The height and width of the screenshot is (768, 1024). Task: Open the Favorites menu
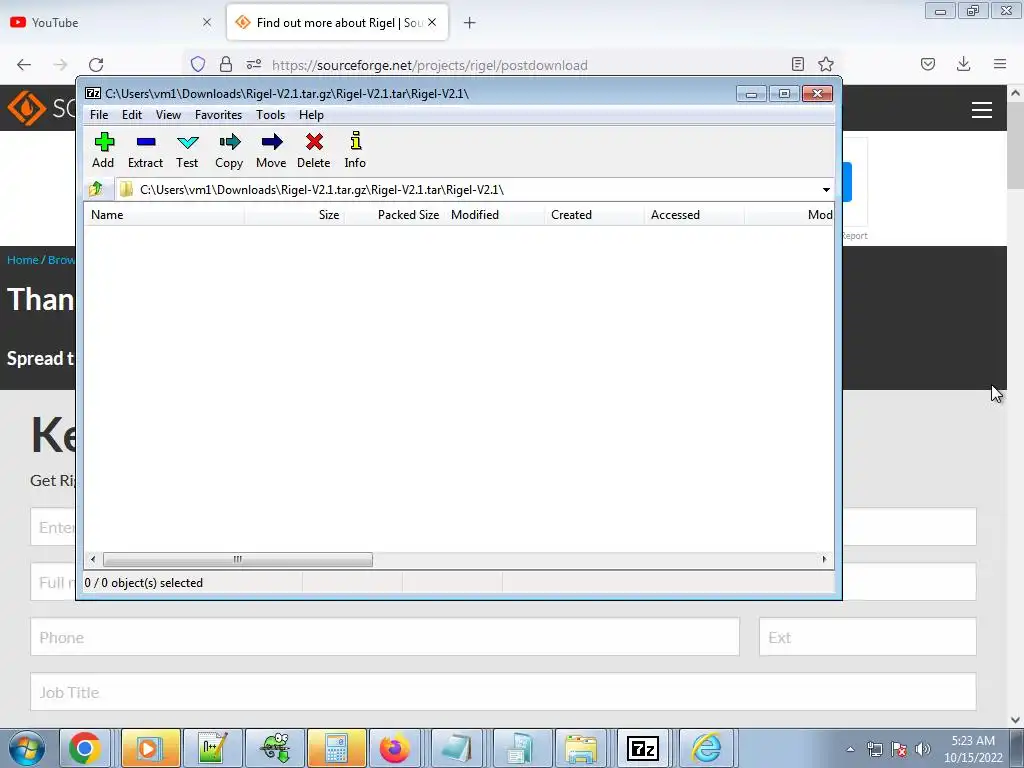(x=218, y=115)
